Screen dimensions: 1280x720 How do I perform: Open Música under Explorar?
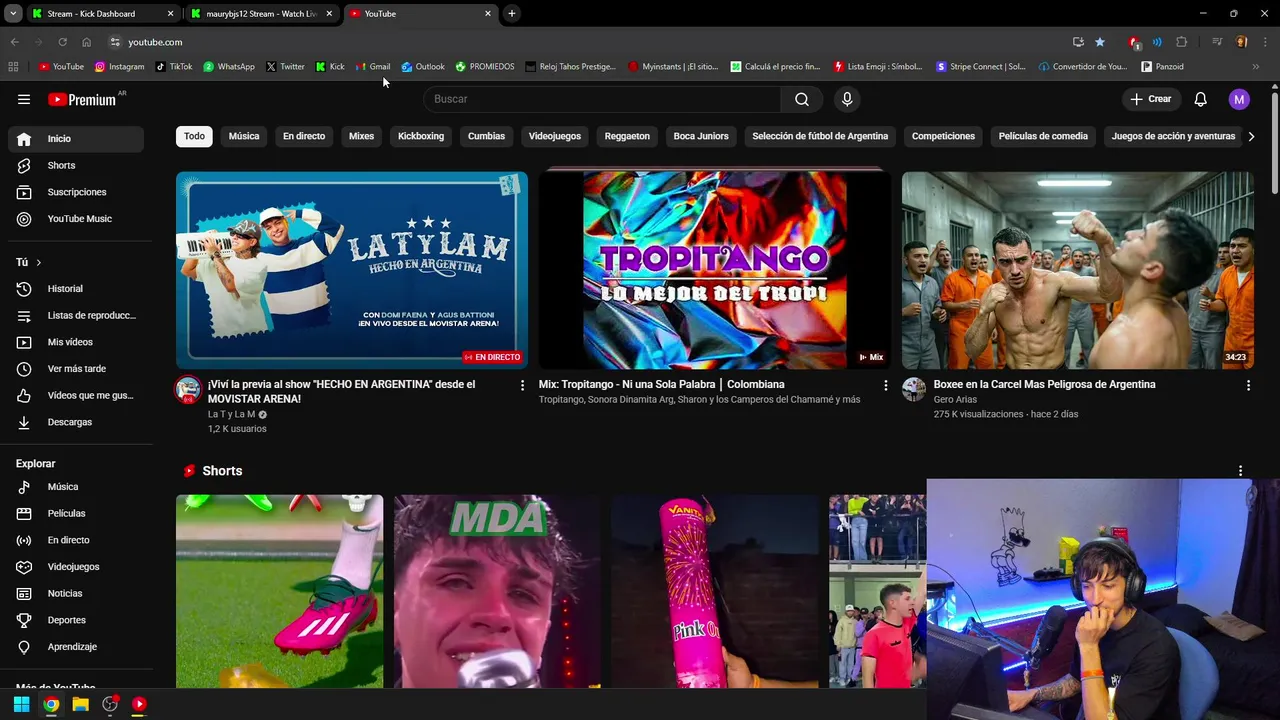point(76,487)
